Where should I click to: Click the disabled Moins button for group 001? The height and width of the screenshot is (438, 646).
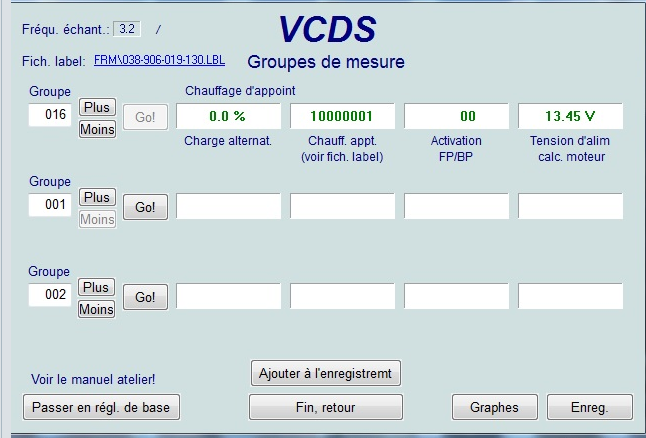(97, 219)
